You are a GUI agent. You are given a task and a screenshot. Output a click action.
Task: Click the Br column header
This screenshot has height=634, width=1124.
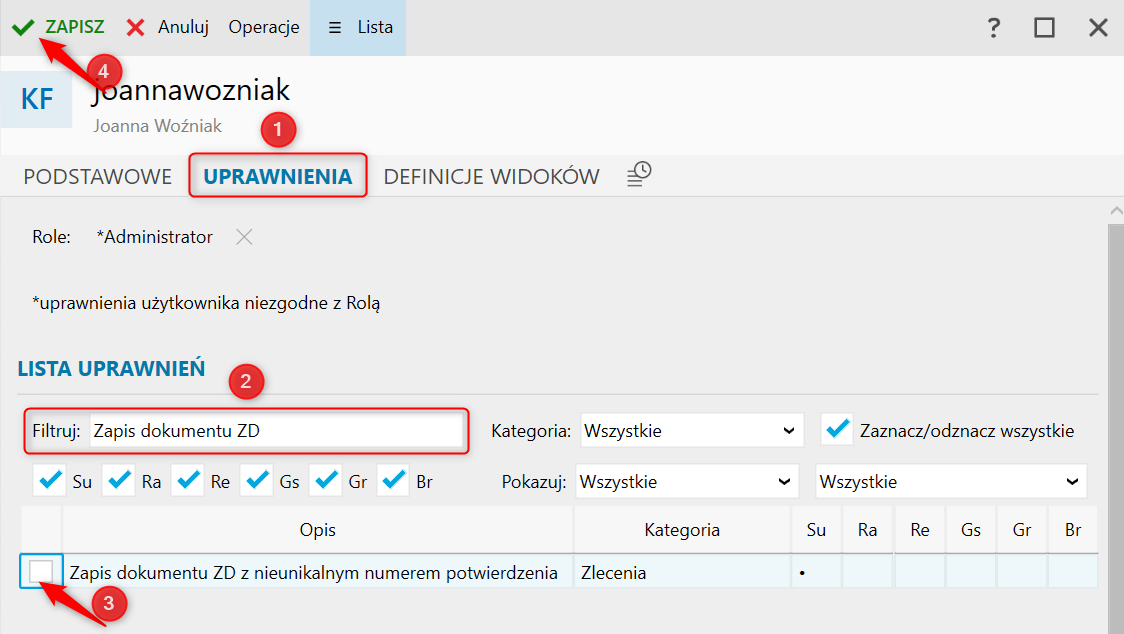pyautogui.click(x=1072, y=530)
